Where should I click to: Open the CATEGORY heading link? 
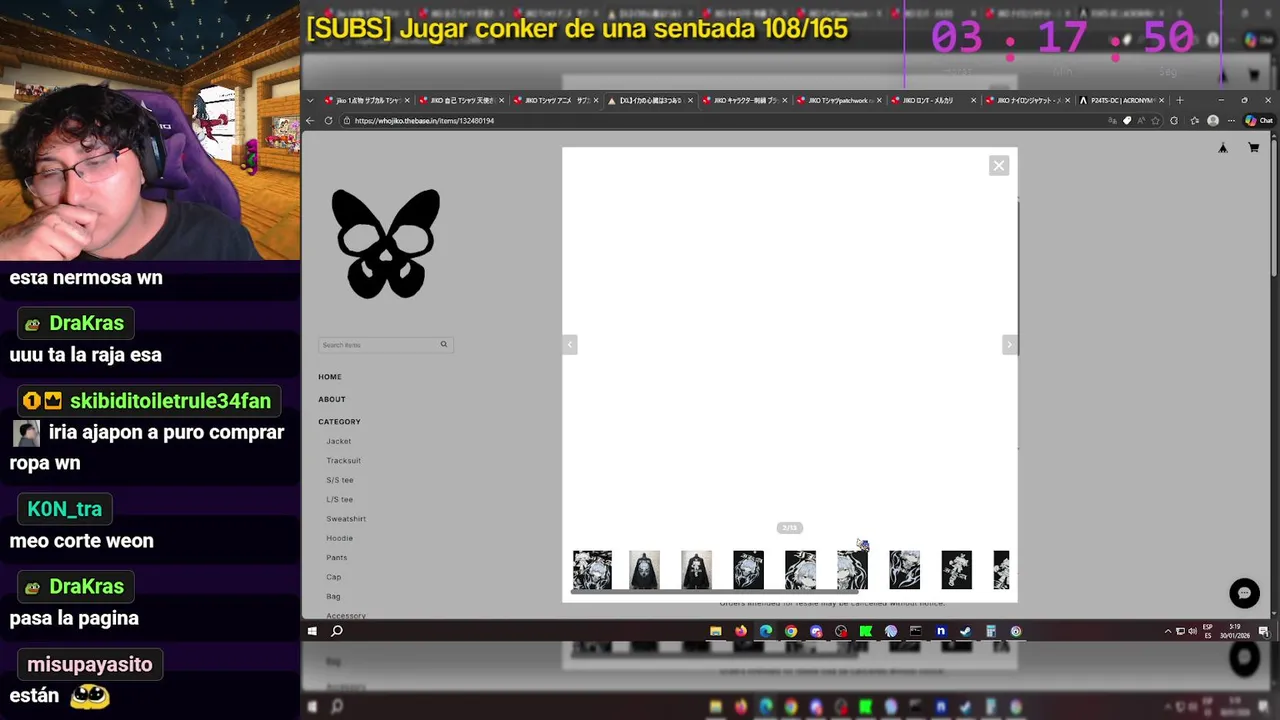tap(339, 422)
